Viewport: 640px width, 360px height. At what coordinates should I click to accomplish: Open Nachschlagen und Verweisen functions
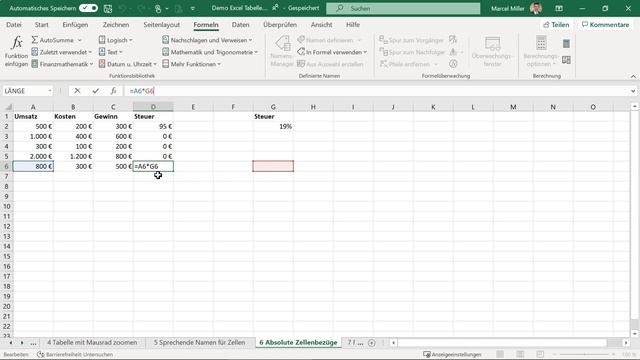point(207,40)
